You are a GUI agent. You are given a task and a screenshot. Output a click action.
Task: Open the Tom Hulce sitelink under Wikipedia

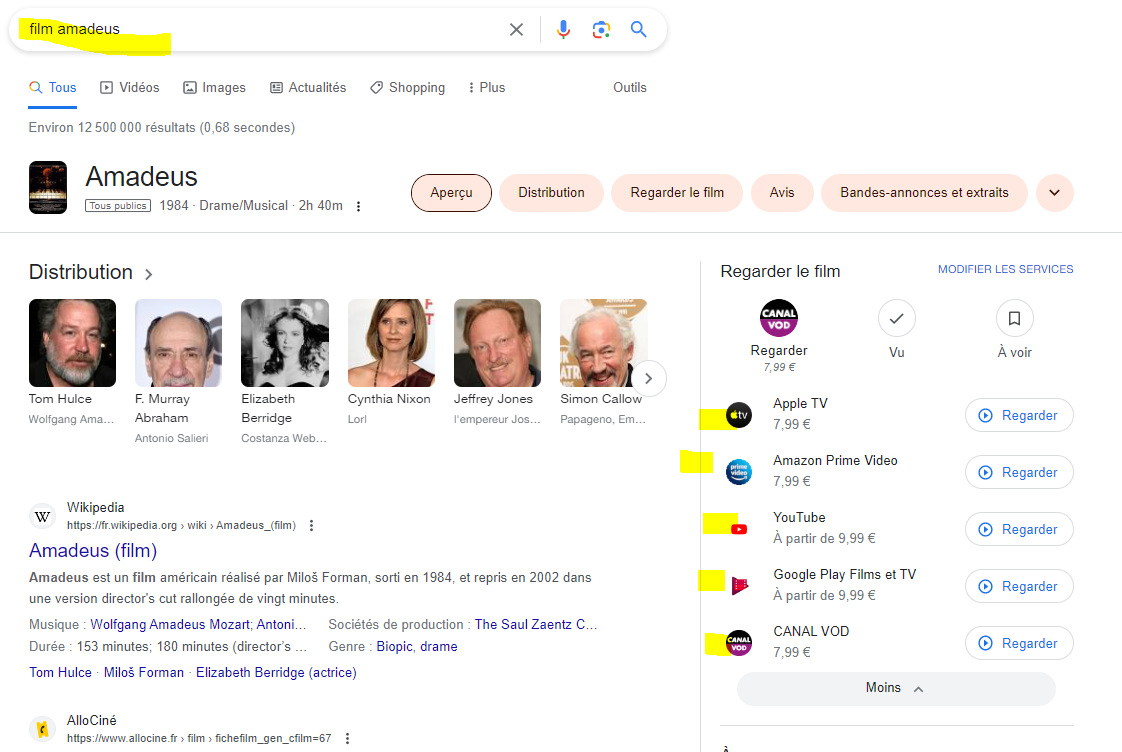[x=60, y=673]
